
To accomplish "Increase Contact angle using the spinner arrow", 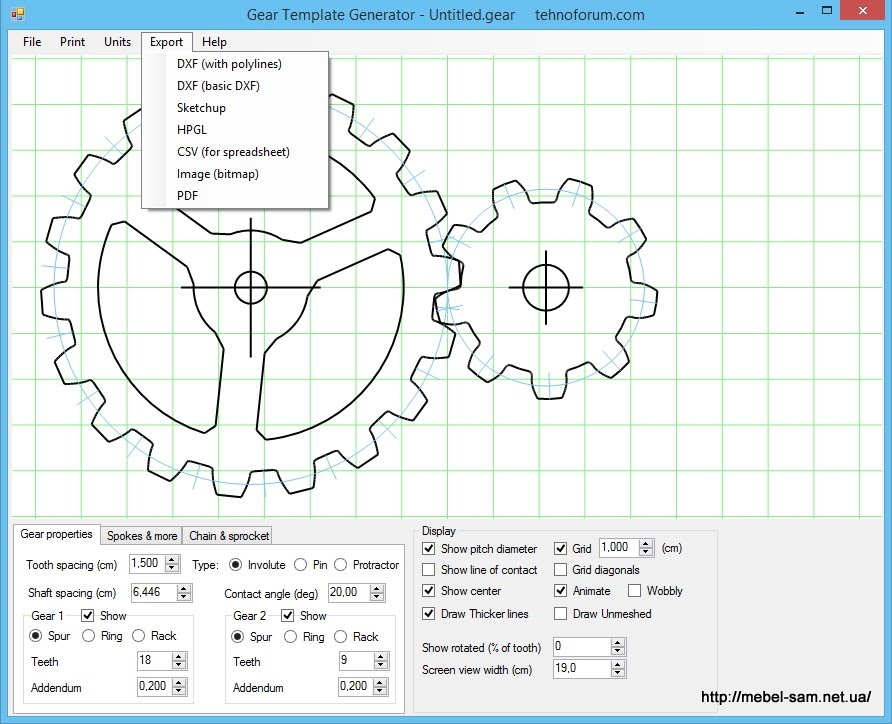I will 376,589.
